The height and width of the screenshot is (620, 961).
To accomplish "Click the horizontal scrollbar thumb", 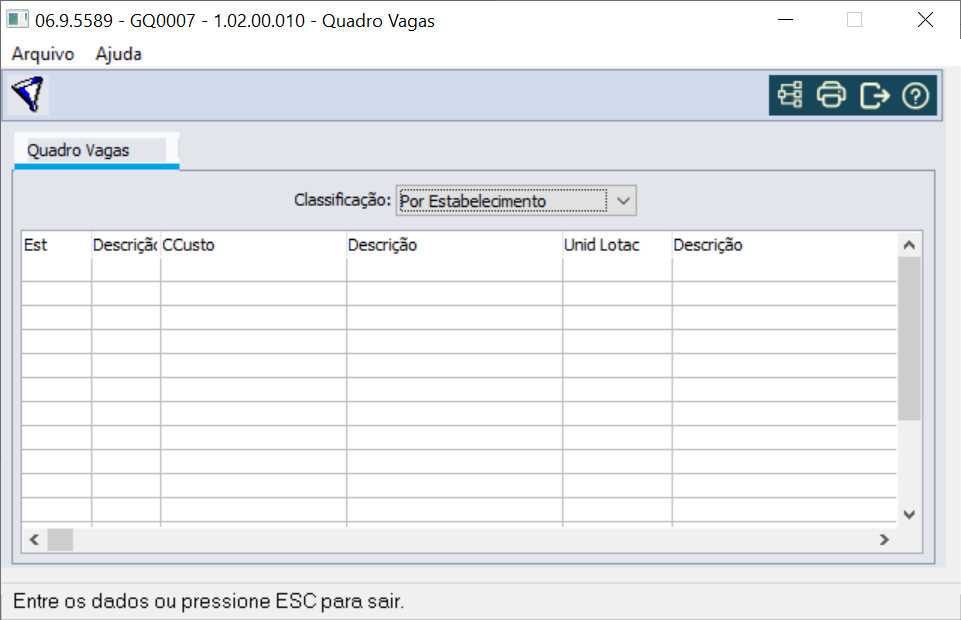I will pos(60,540).
